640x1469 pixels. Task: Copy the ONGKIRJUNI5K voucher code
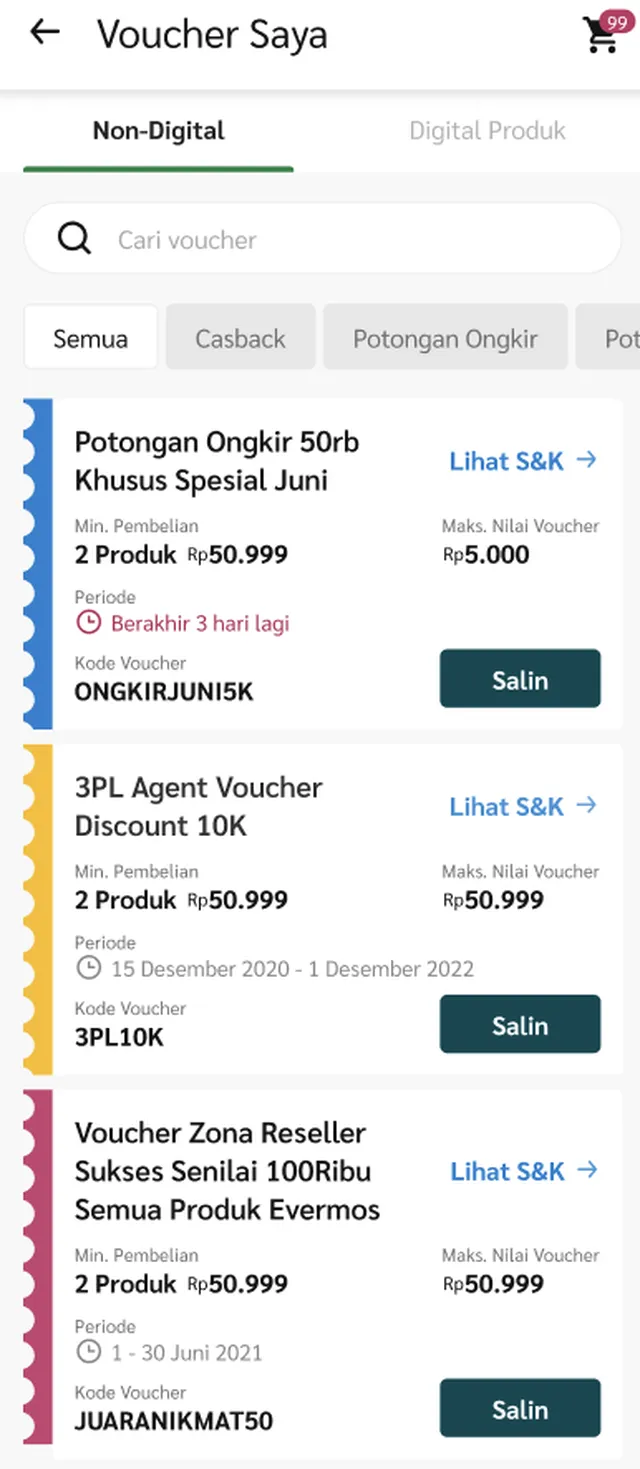[520, 679]
